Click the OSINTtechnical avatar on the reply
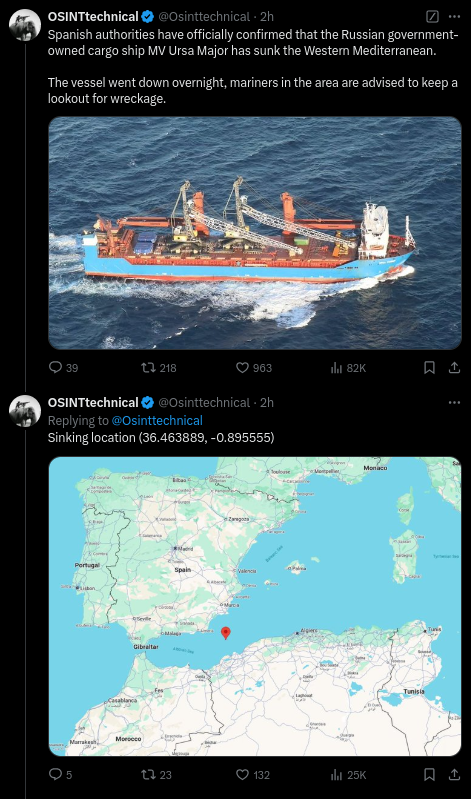 click(x=25, y=411)
